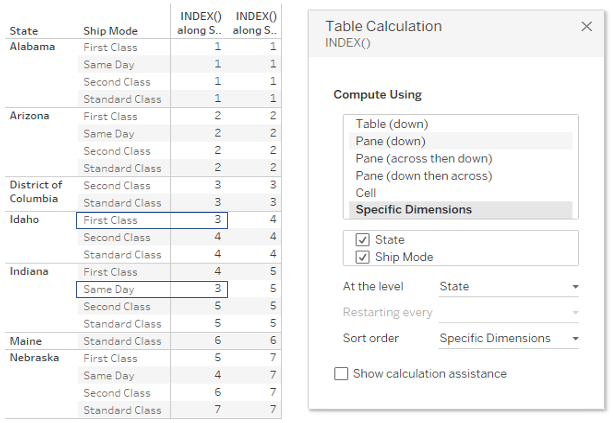Screen dimensions: 613x423
Task: Uncheck the State dimension checkbox
Action: coord(362,240)
